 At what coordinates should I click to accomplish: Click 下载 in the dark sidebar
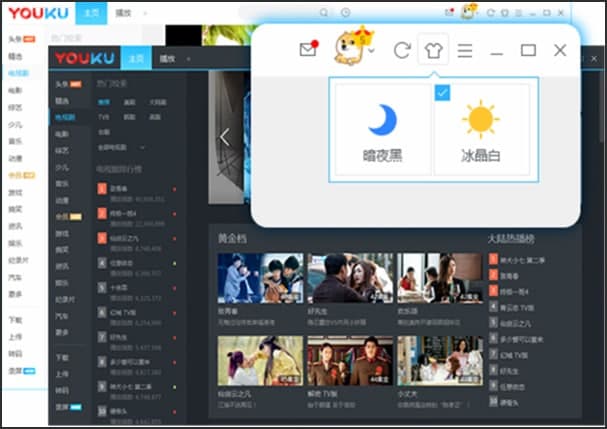pos(63,357)
